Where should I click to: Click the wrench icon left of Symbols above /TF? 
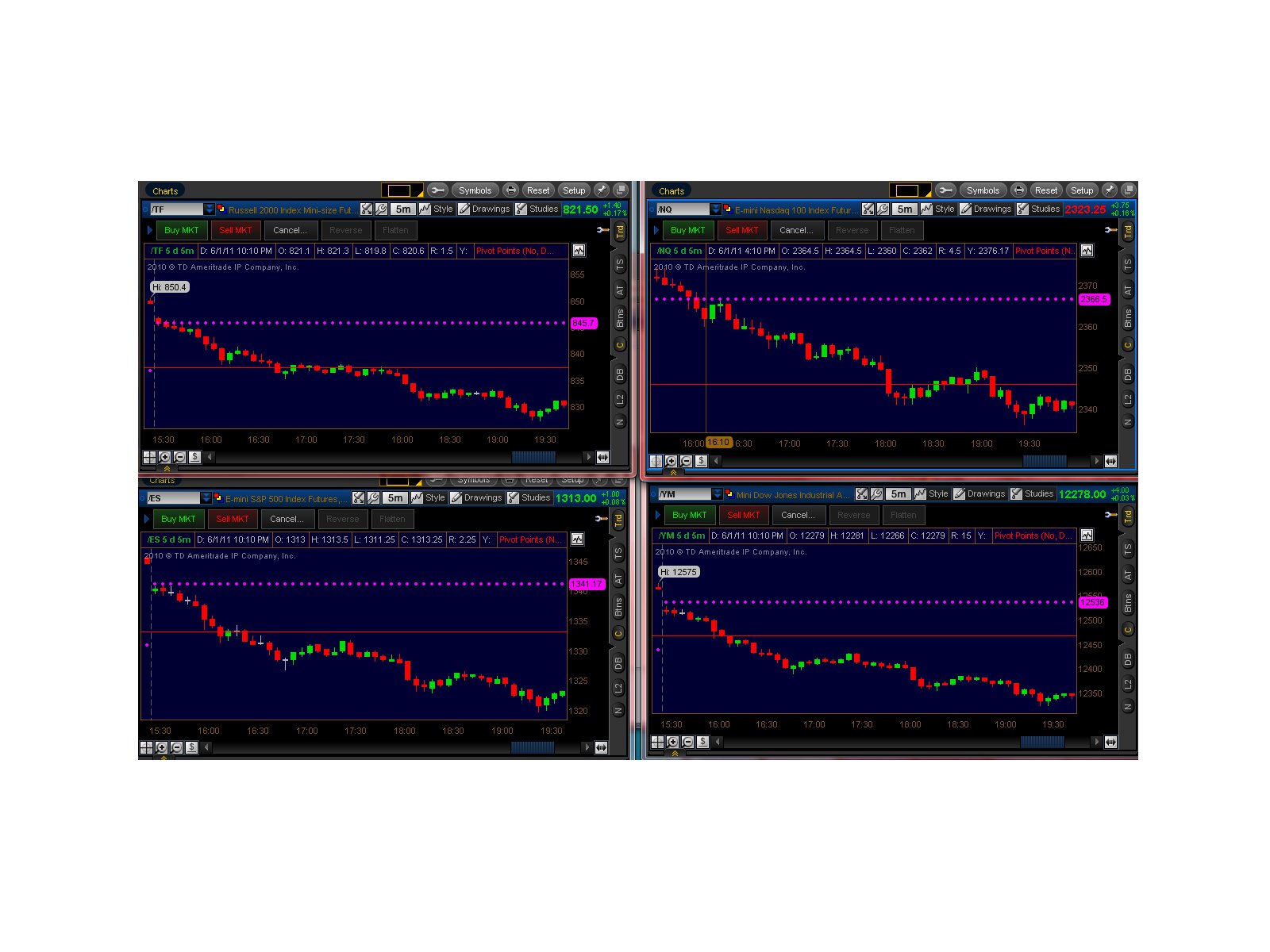pos(437,190)
